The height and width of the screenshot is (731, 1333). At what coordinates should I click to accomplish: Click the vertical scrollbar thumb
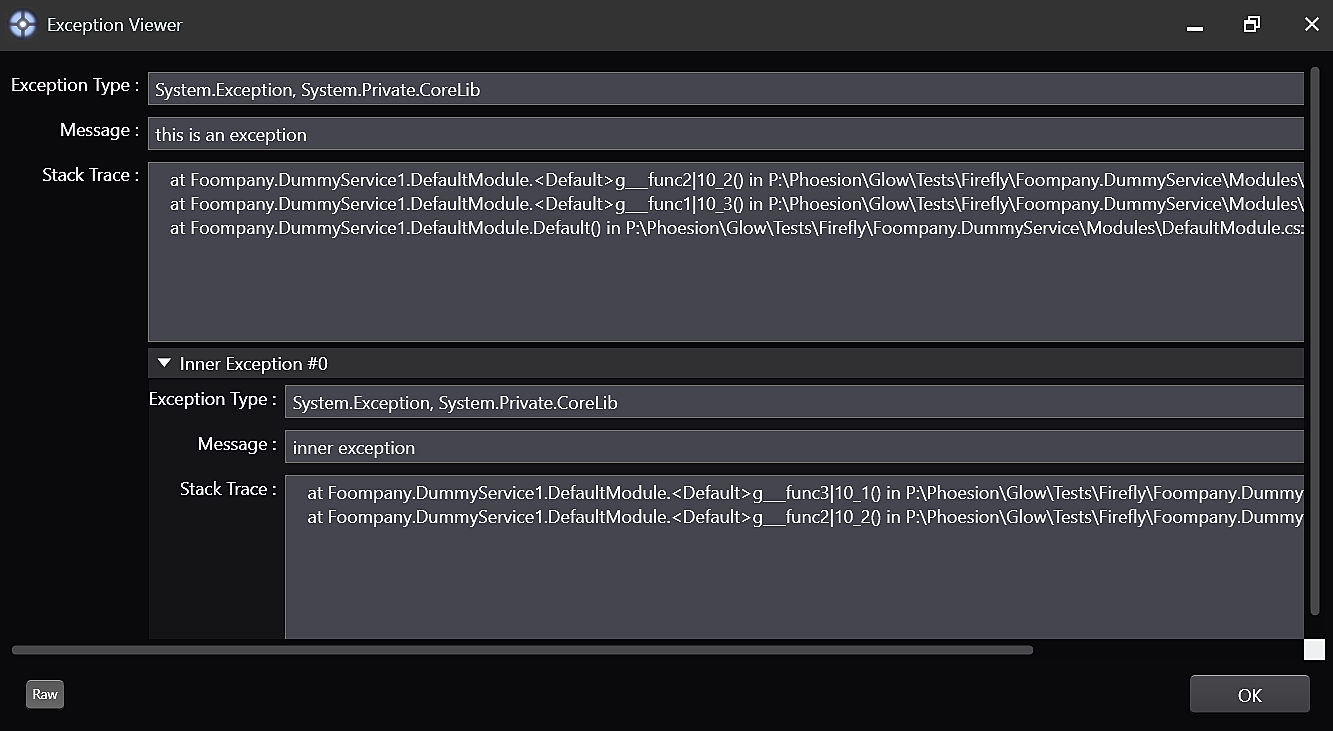(x=1315, y=341)
